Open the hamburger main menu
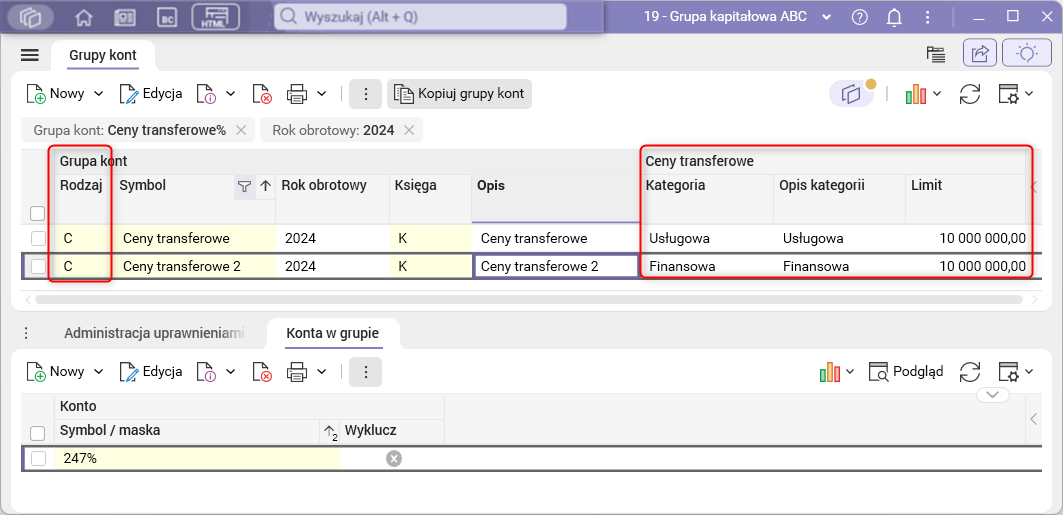Image resolution: width=1063 pixels, height=515 pixels. 30,55
